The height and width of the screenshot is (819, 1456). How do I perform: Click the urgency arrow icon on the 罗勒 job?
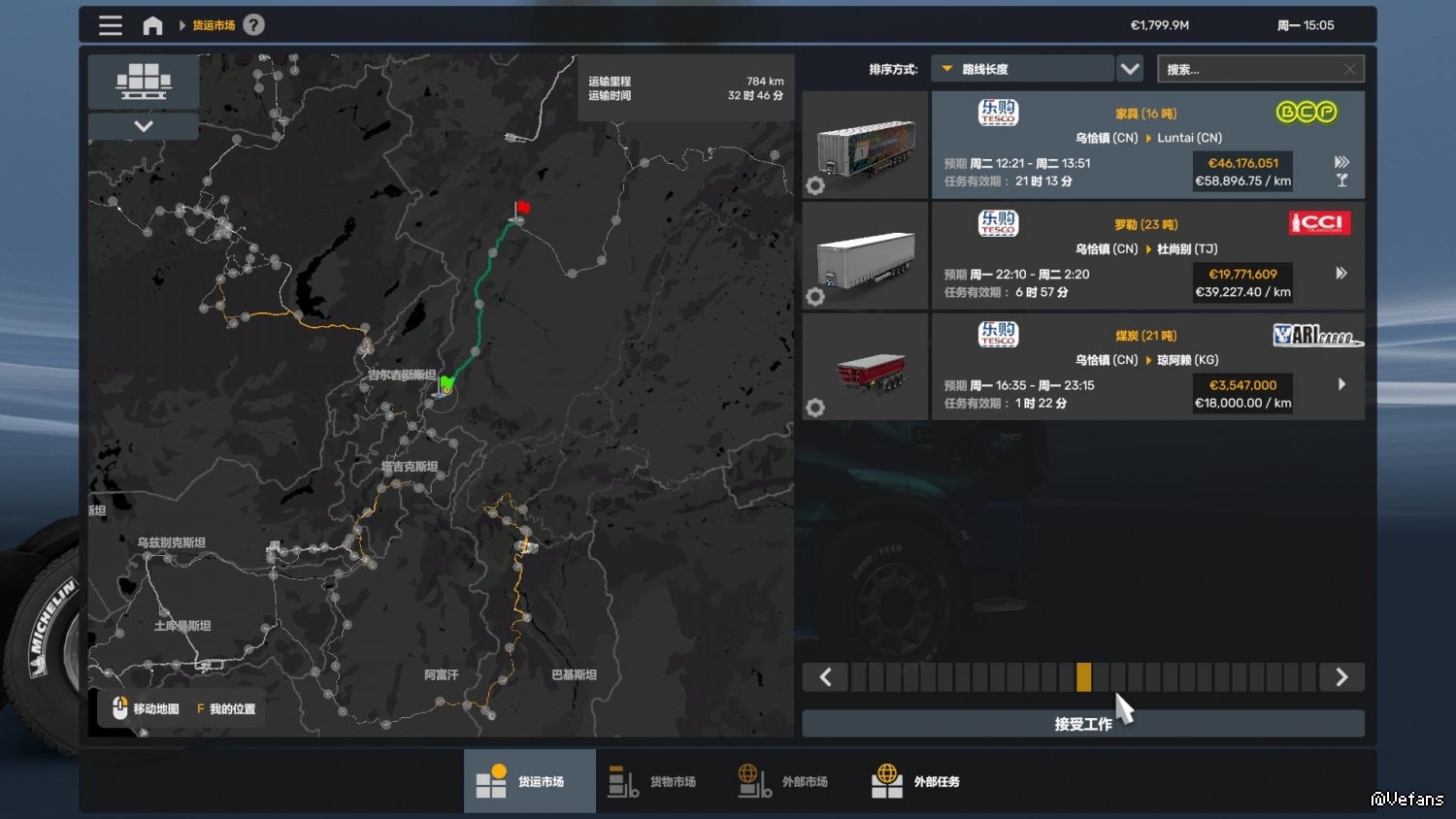(1341, 274)
